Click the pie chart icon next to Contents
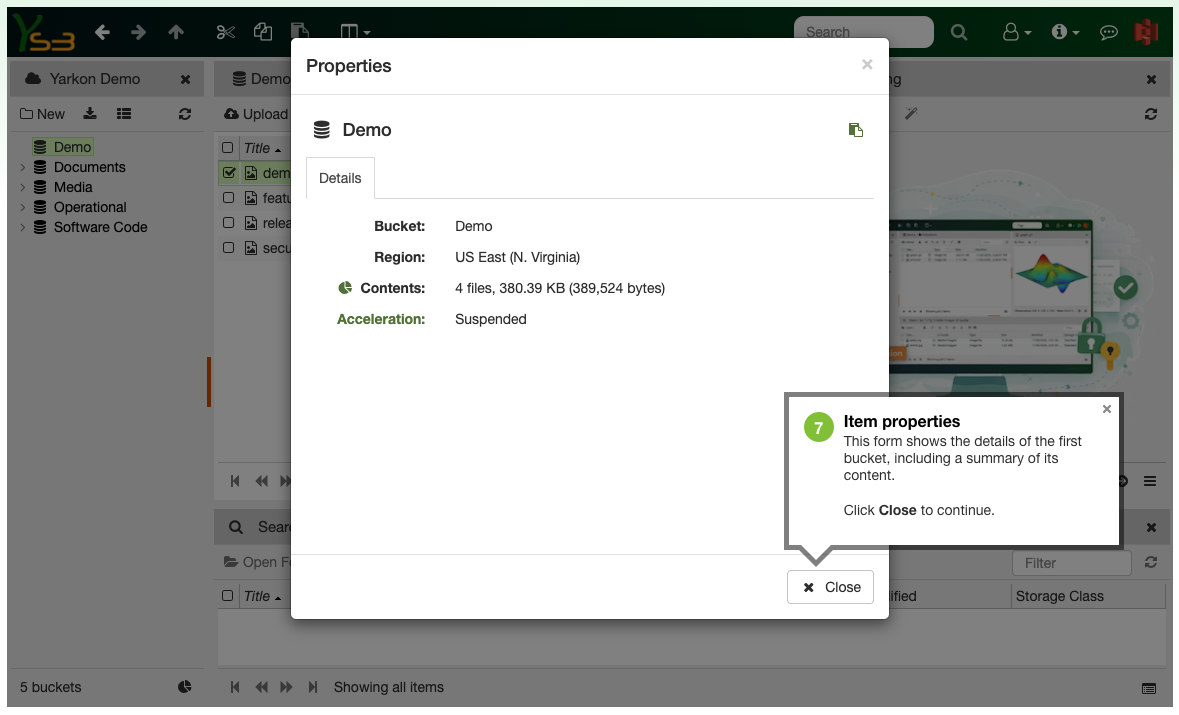 point(345,288)
